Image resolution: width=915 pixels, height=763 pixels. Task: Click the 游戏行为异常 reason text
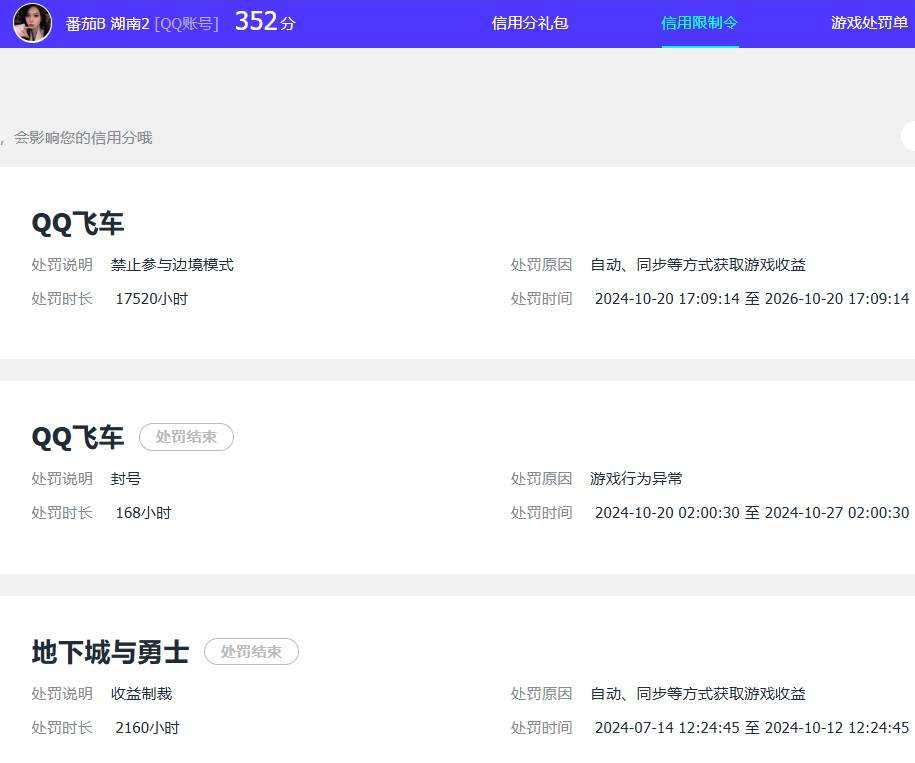(x=636, y=479)
